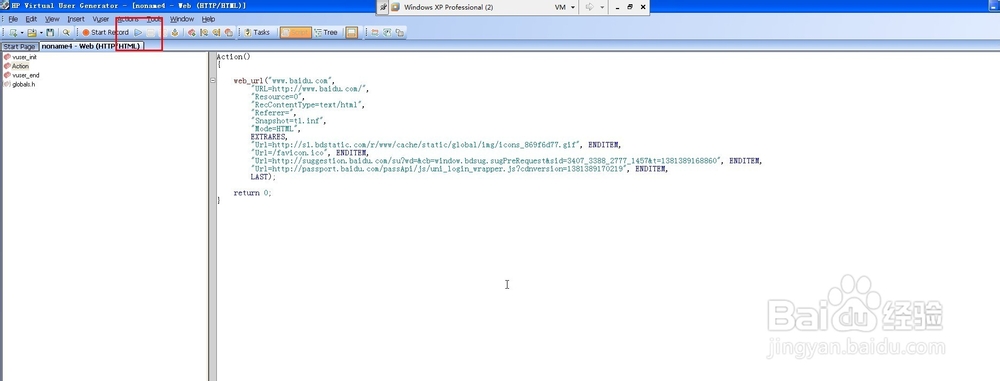The image size is (1000, 381).
Task: Select the noname4 - Web (HTTP/HTML) tab
Action: [x=91, y=46]
